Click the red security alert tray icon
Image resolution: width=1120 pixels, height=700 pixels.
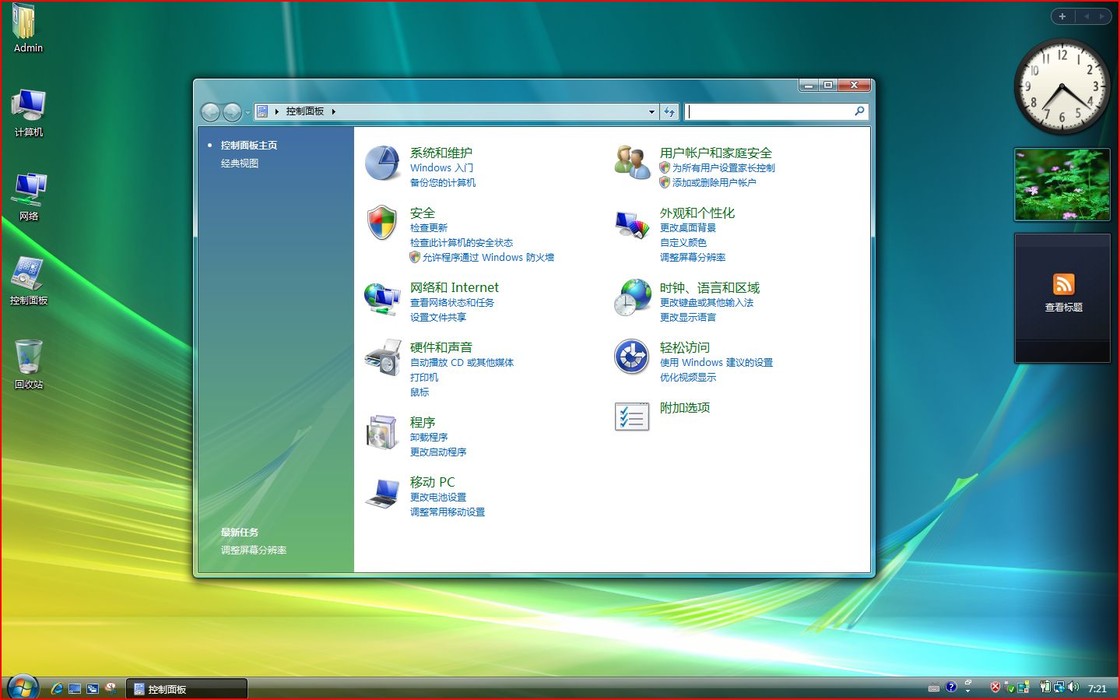tap(996, 687)
